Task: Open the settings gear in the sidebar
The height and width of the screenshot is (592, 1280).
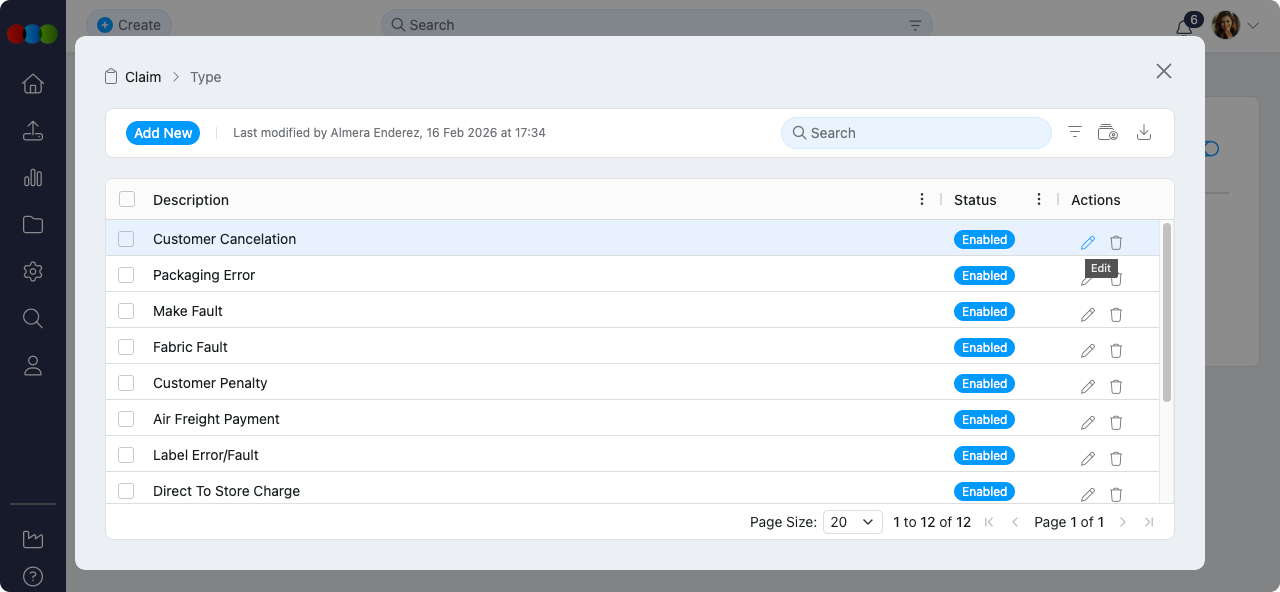Action: pyautogui.click(x=33, y=271)
